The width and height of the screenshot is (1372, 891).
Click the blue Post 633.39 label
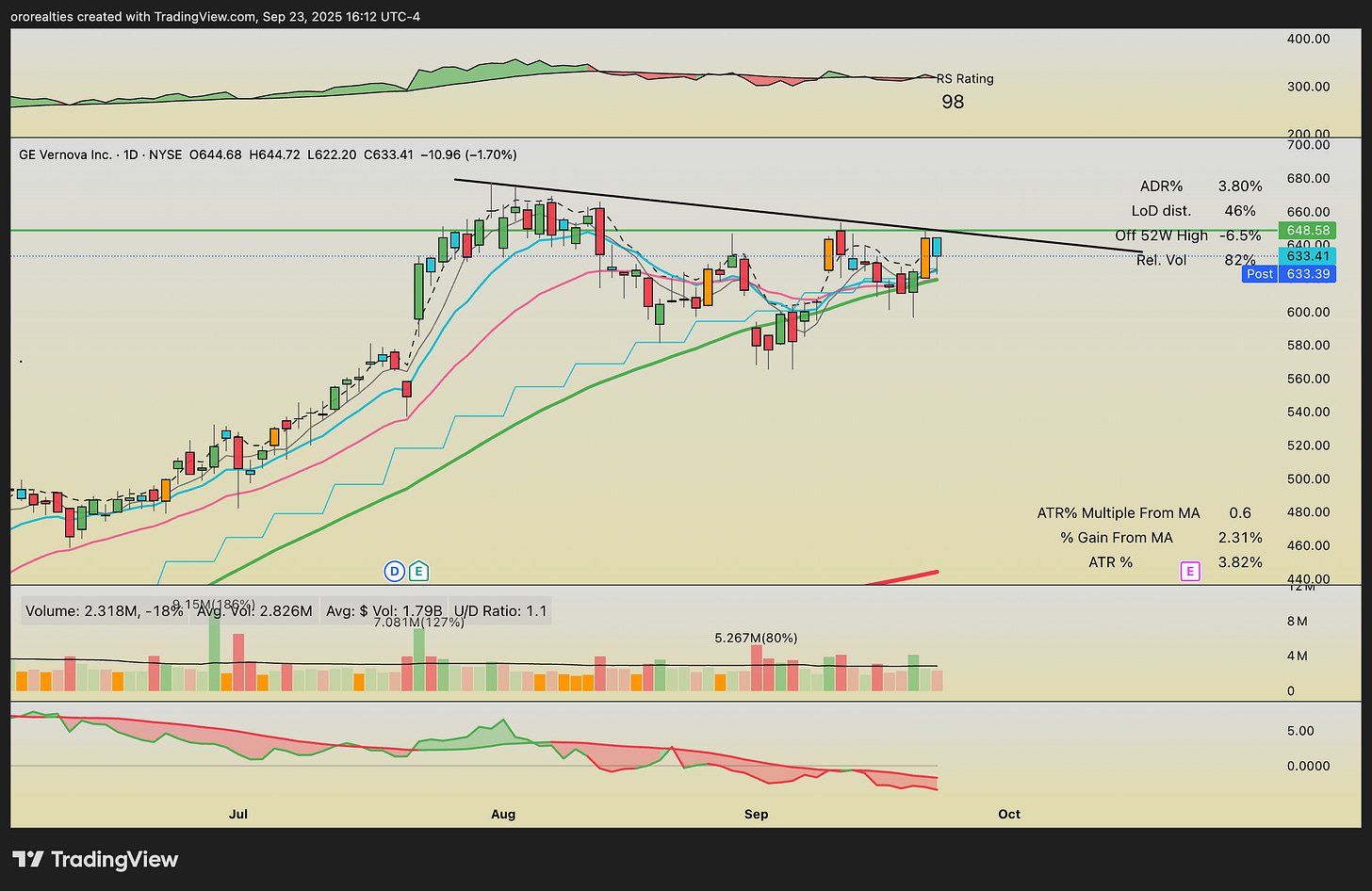pos(1289,274)
